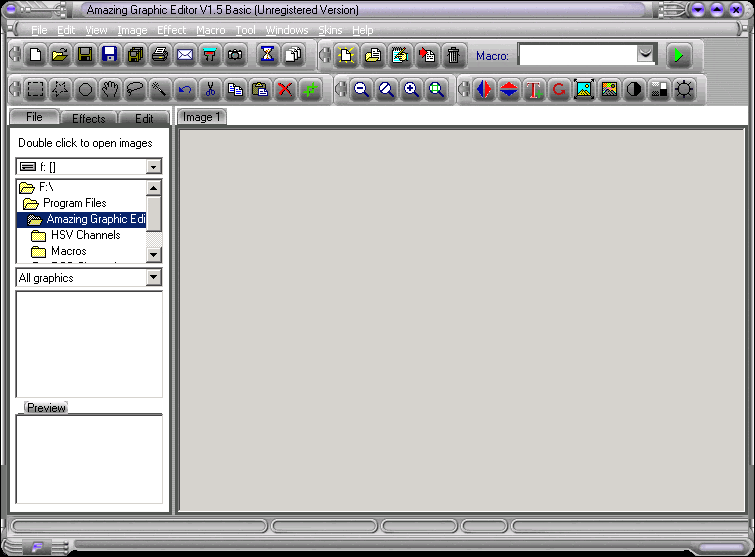Screen dimensions: 755x557
Task: Click the Save All stacked disks icon
Action: tap(135, 55)
